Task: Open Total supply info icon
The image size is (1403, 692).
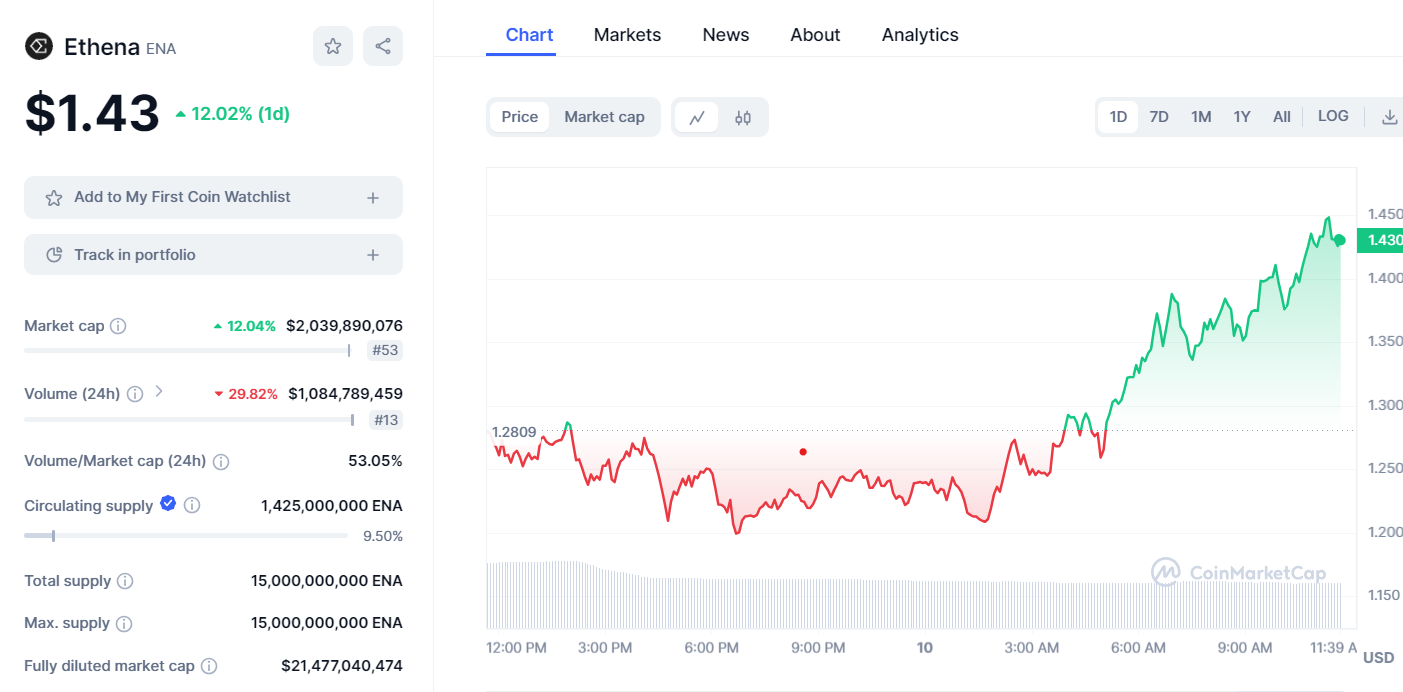Action: pyautogui.click(x=125, y=581)
